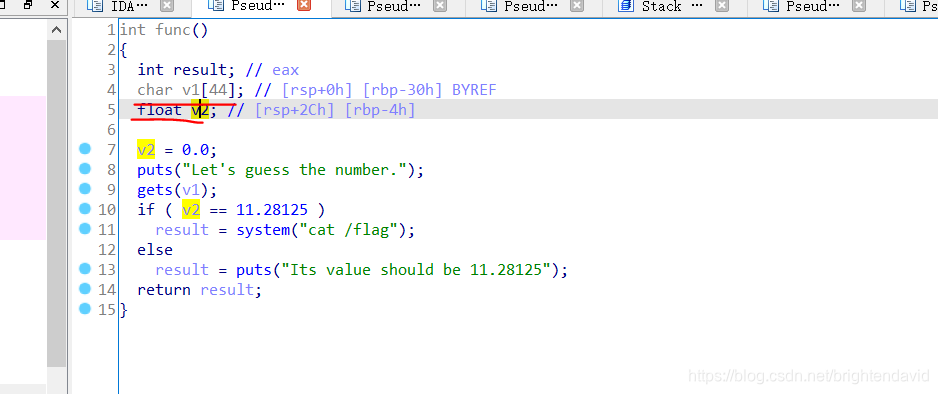
Task: Toggle breakpoint dot on line 15
Action: tap(85, 309)
